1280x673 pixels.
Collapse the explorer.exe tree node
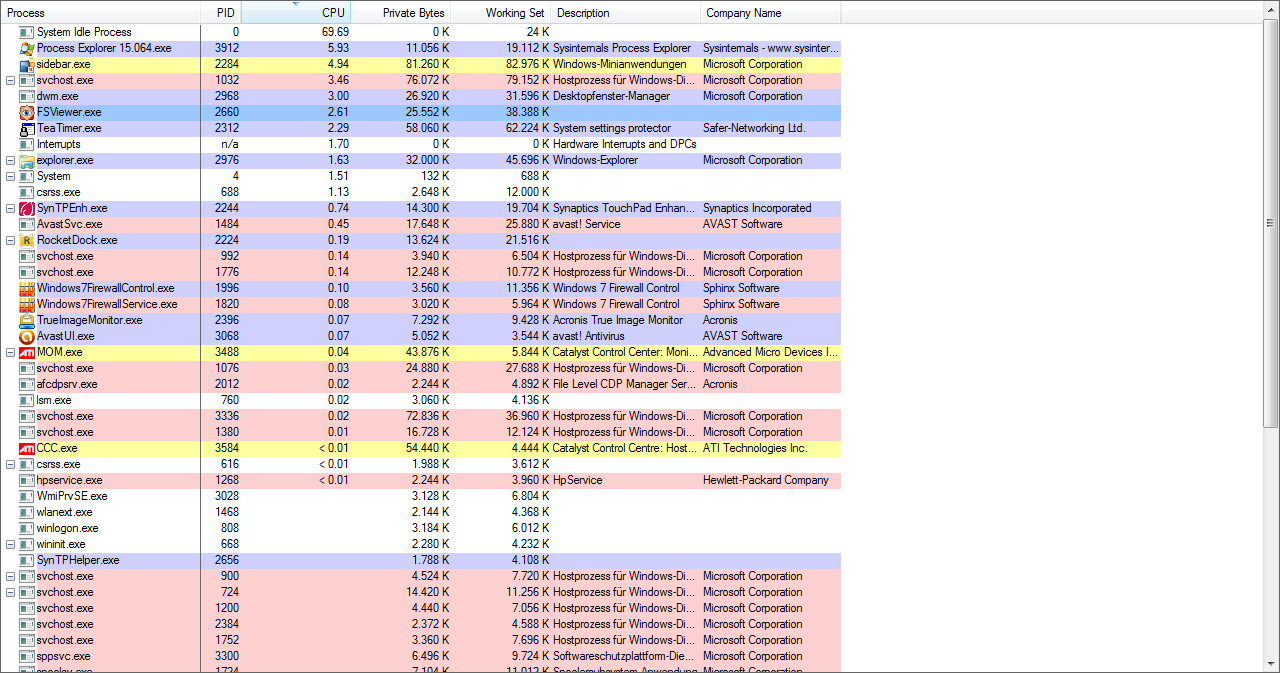click(10, 160)
